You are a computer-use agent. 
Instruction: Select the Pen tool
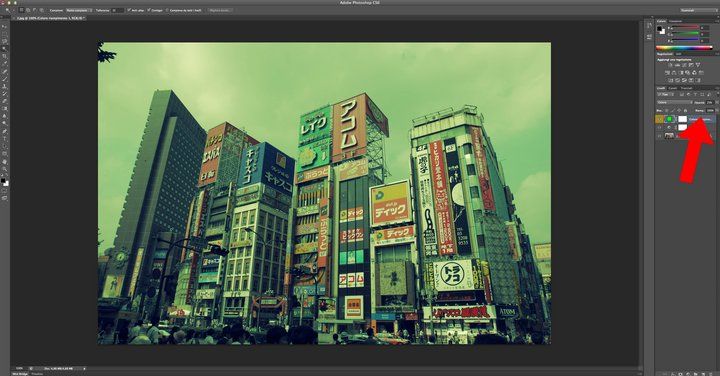(6, 131)
